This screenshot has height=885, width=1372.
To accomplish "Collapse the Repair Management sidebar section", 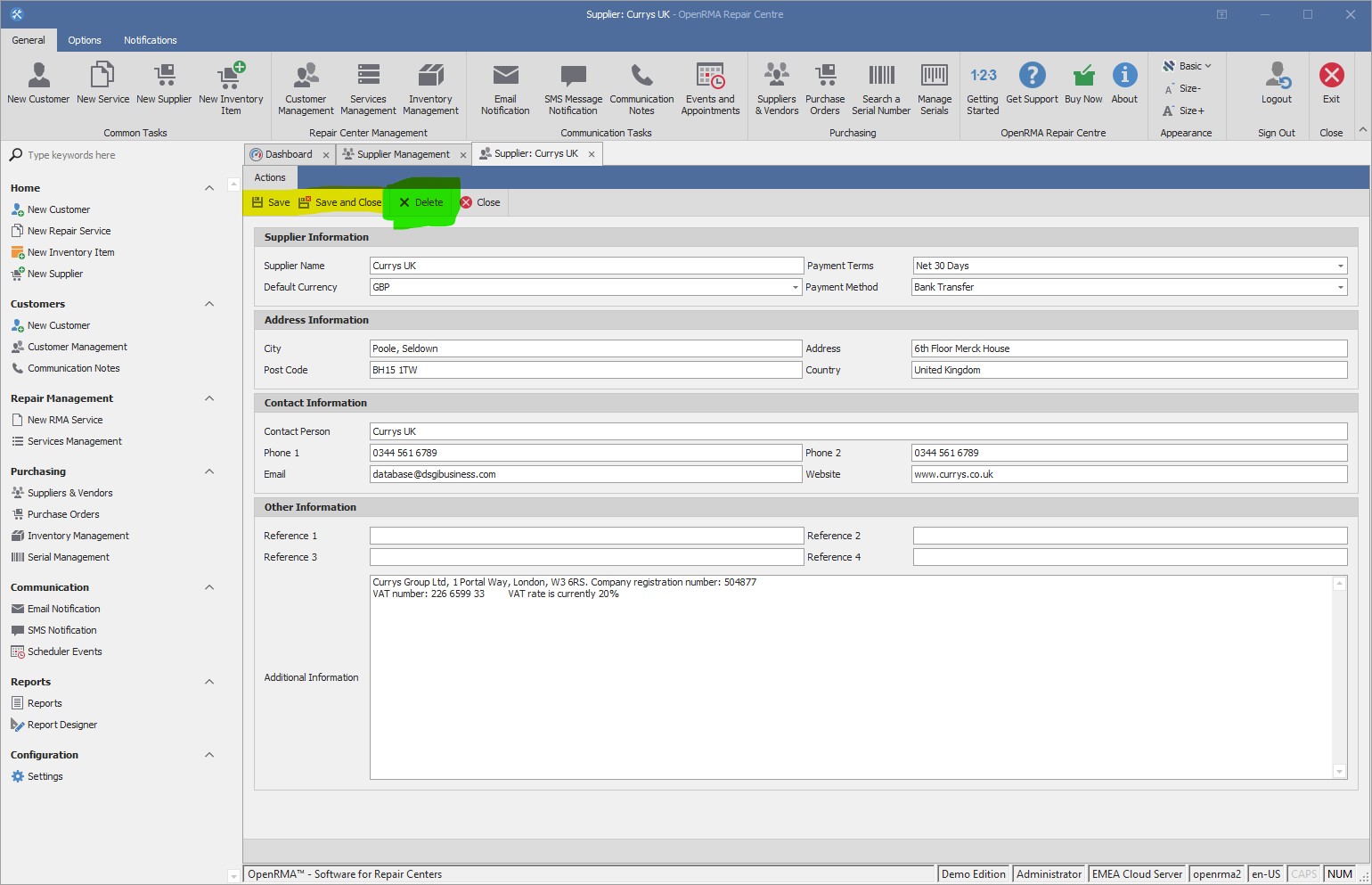I will (x=209, y=398).
